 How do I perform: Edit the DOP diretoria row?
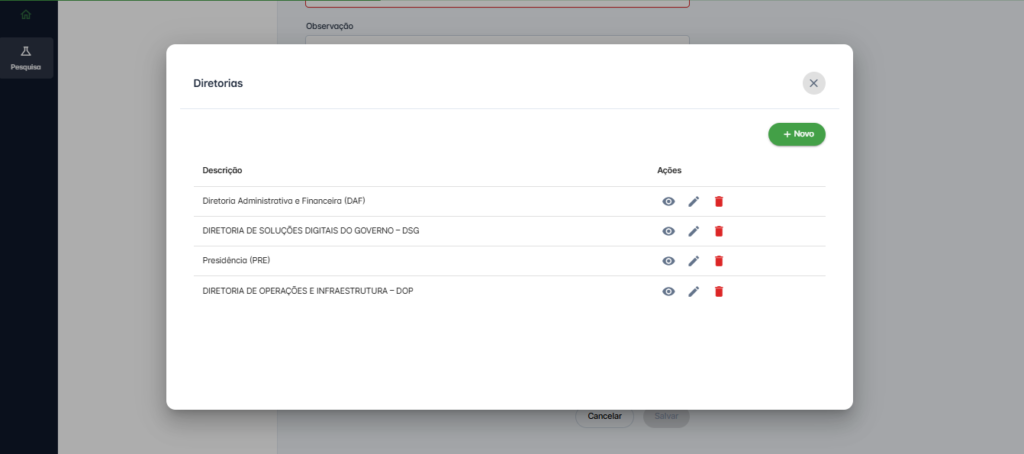click(x=694, y=291)
